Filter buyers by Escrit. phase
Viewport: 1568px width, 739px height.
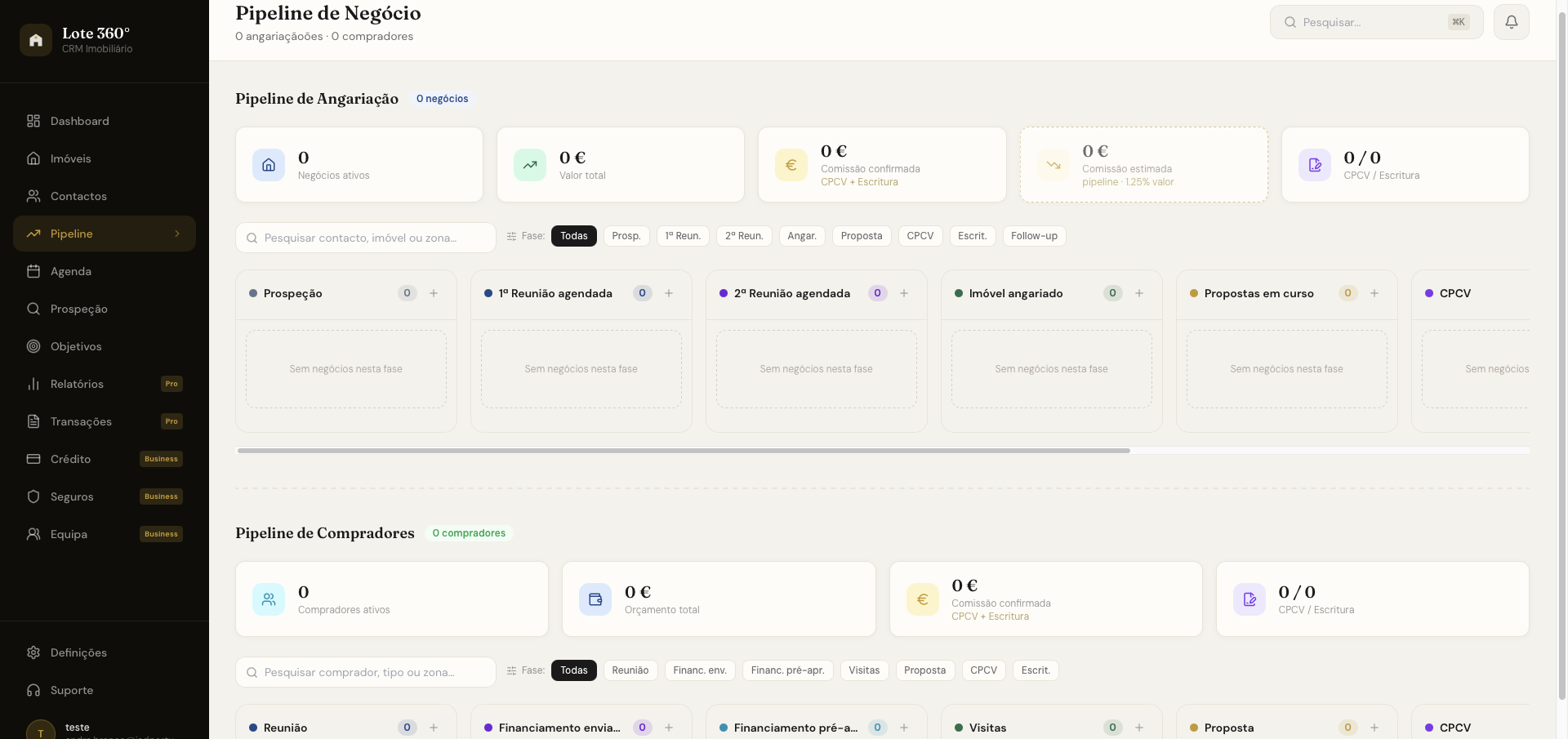pos(1036,670)
